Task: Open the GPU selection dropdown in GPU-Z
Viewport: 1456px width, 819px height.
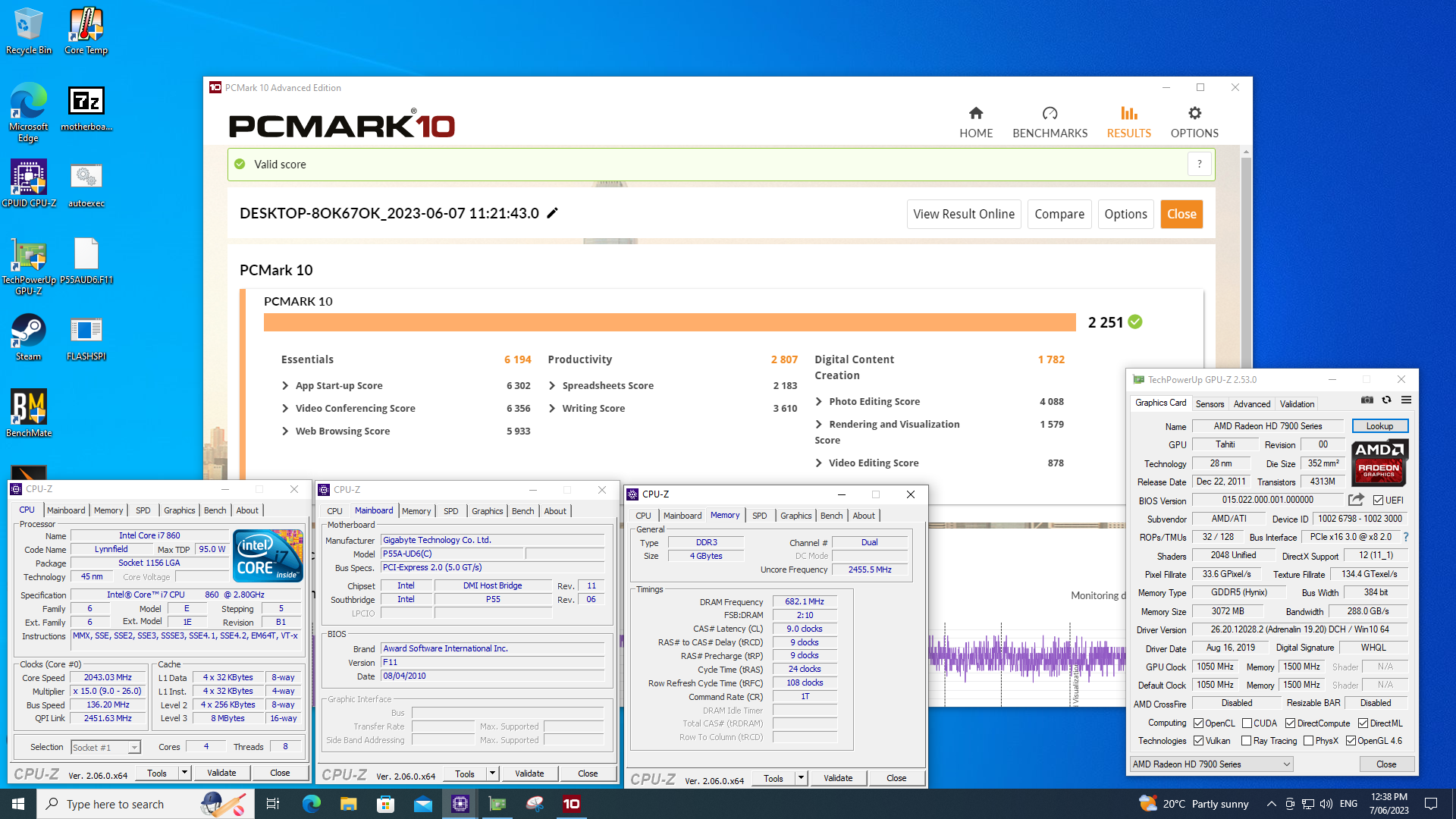Action: (1211, 764)
